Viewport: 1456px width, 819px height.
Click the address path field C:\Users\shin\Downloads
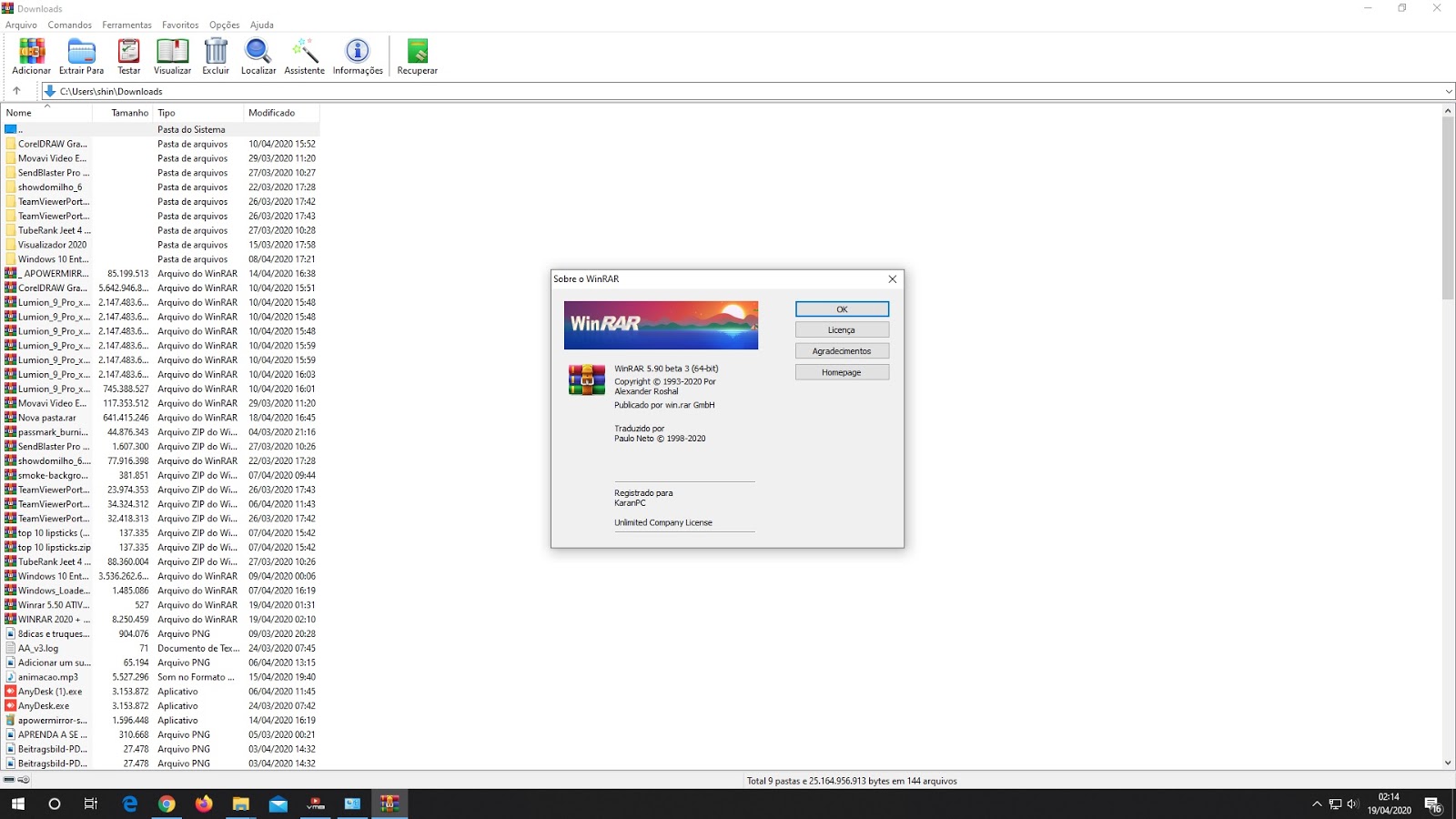[748, 91]
